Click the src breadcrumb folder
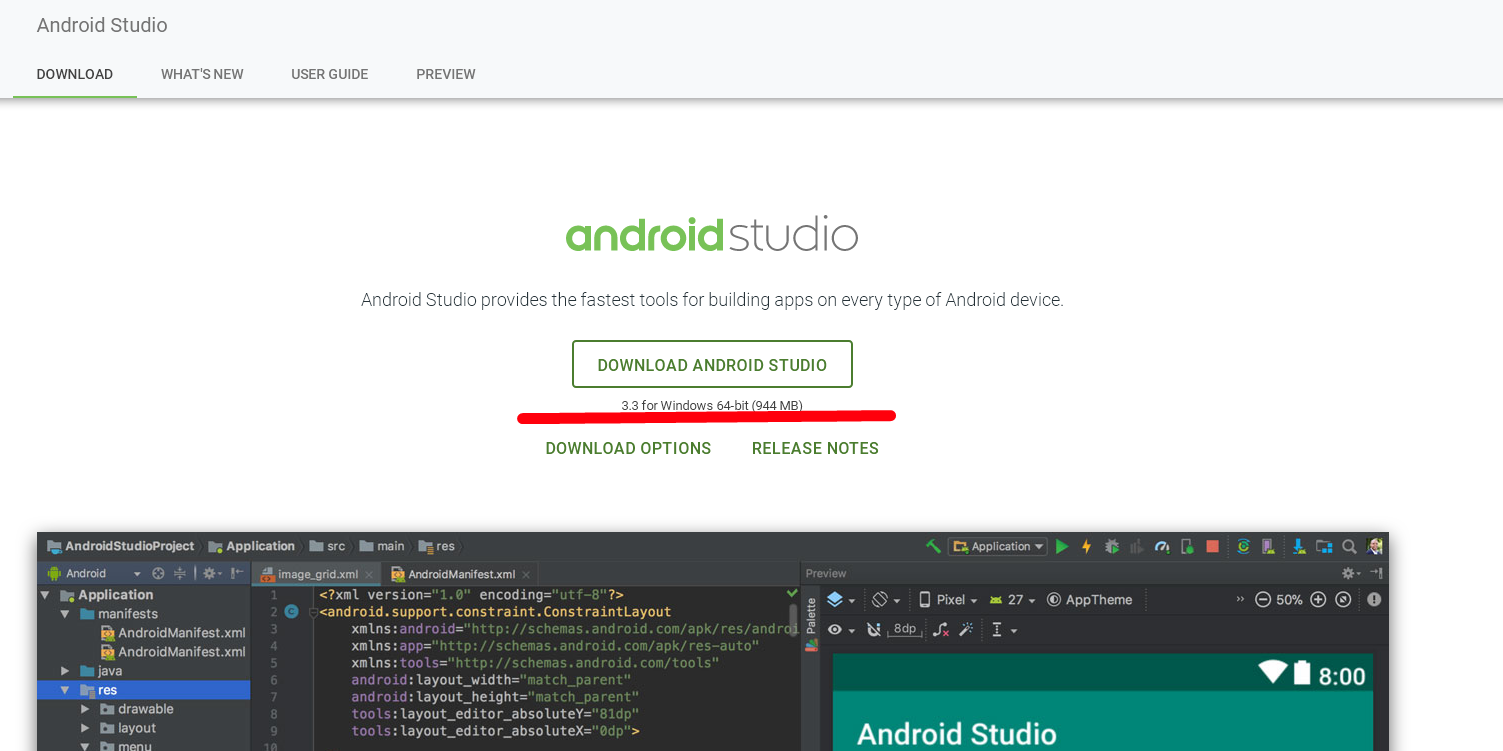This screenshot has height=751, width=1503. tap(327, 546)
